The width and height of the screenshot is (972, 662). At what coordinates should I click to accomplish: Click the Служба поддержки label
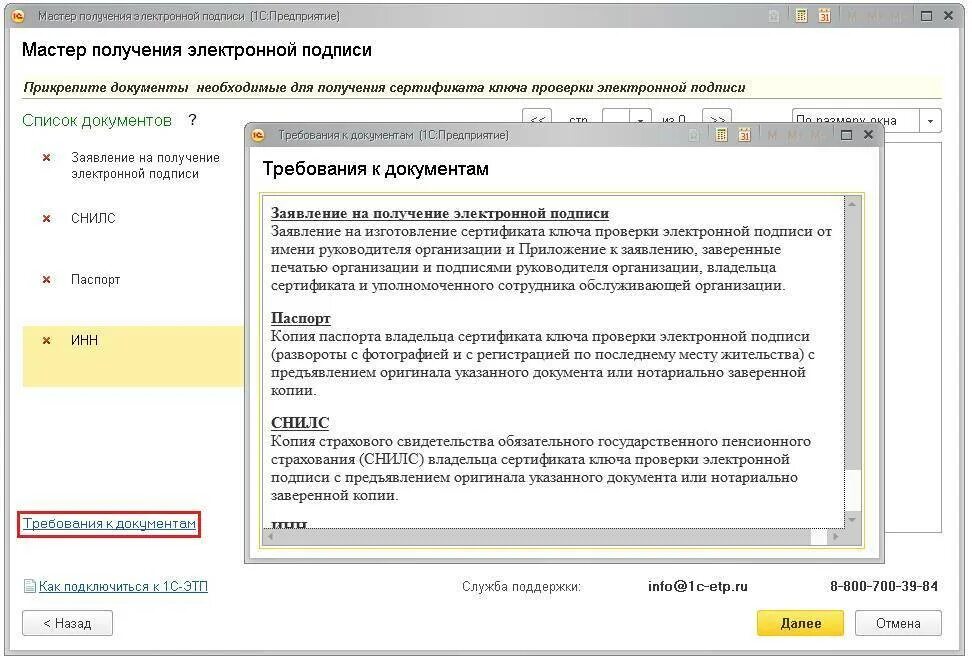click(x=521, y=586)
